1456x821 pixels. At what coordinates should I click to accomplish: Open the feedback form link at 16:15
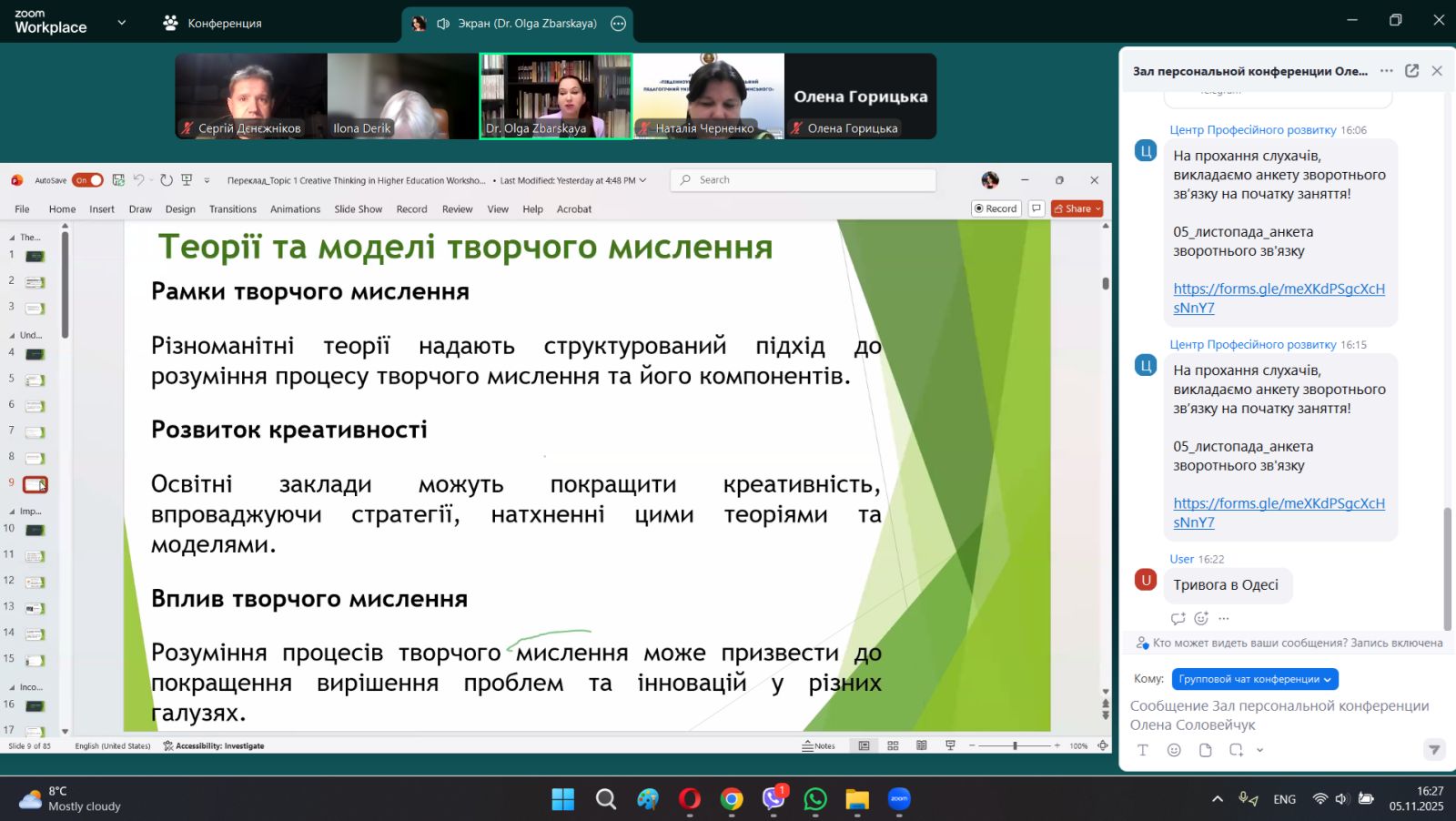click(1278, 503)
